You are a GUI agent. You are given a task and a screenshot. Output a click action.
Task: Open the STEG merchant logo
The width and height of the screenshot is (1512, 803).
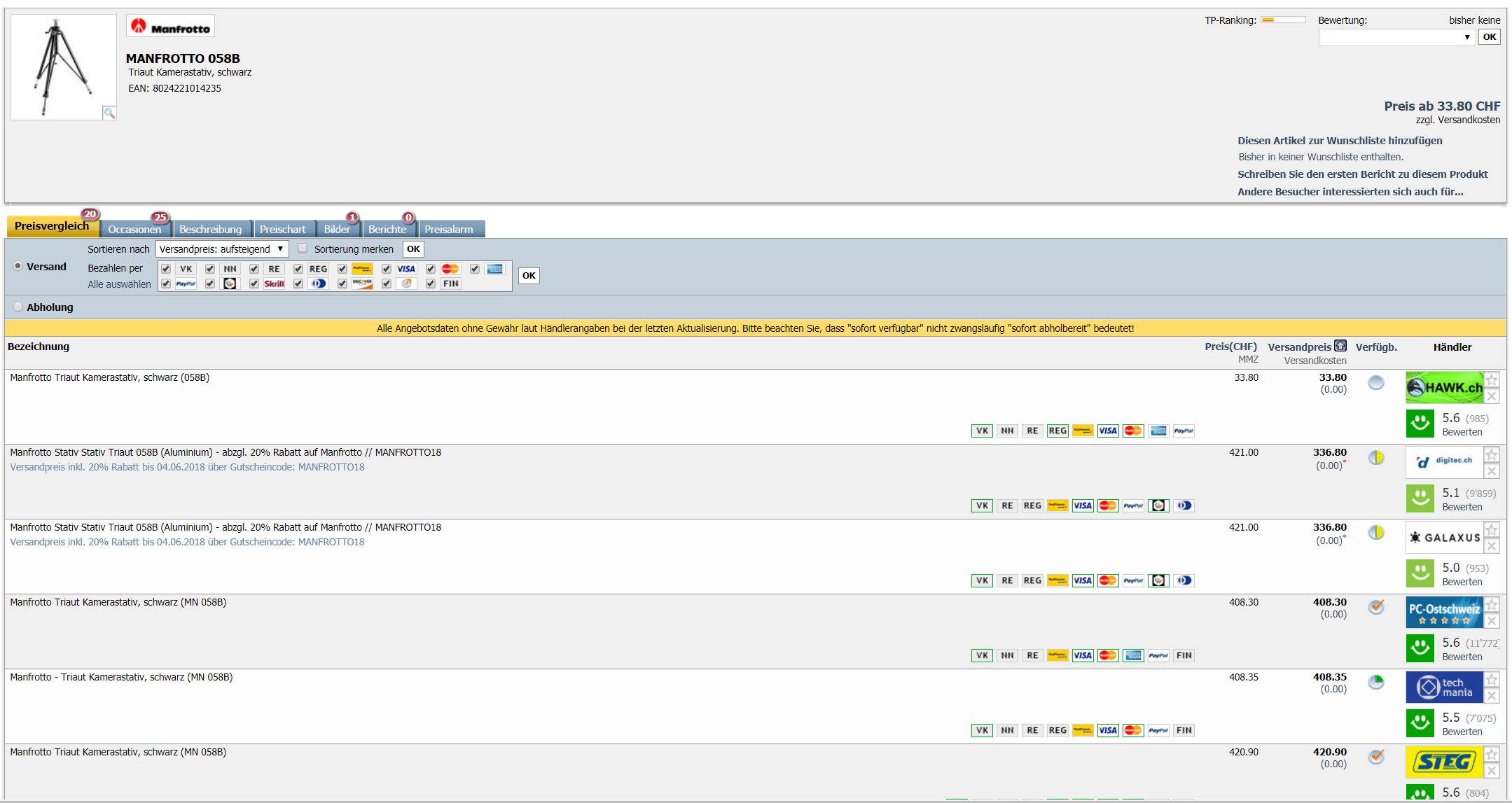point(1443,762)
